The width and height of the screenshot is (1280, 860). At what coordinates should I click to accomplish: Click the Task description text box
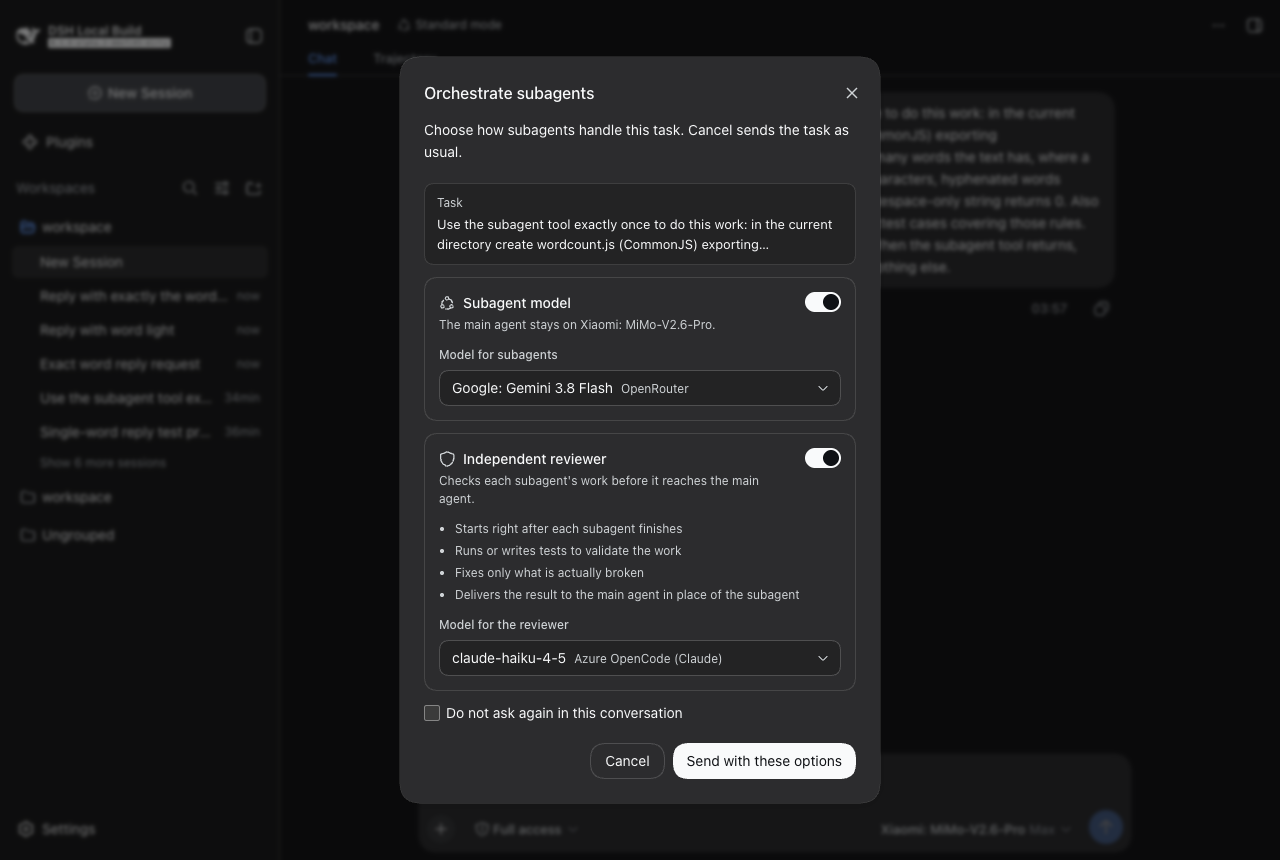[640, 224]
